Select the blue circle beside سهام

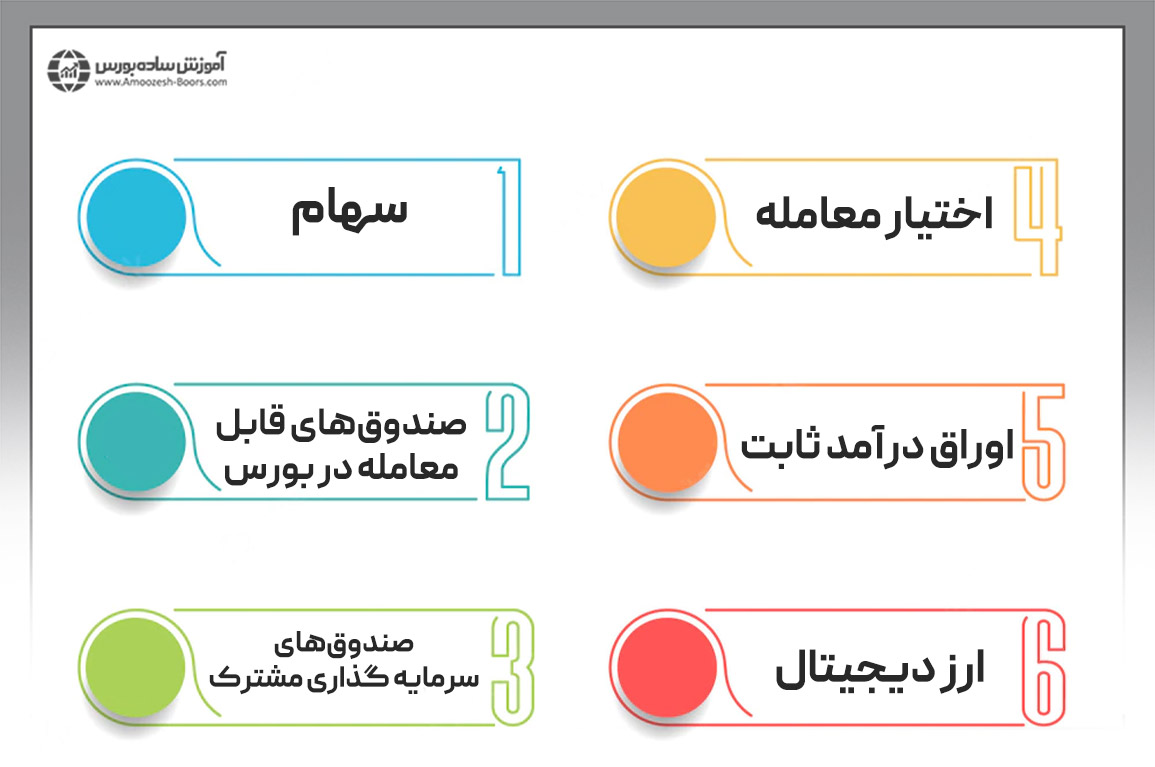(135, 216)
